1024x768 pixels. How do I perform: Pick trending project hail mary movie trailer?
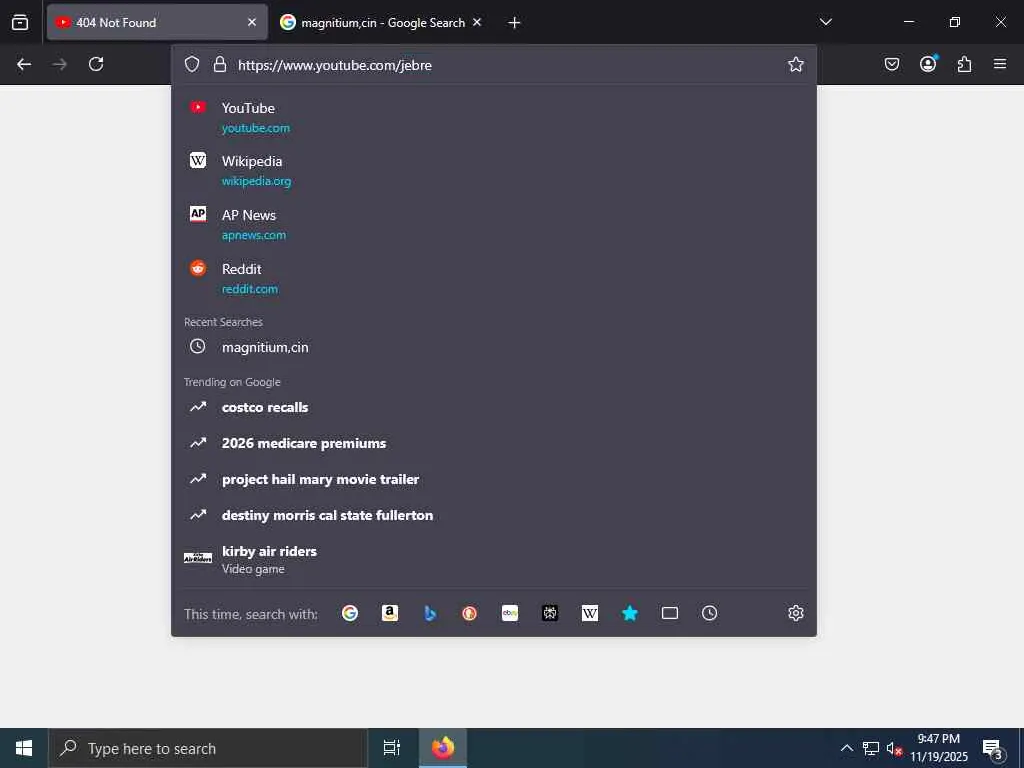click(x=494, y=479)
